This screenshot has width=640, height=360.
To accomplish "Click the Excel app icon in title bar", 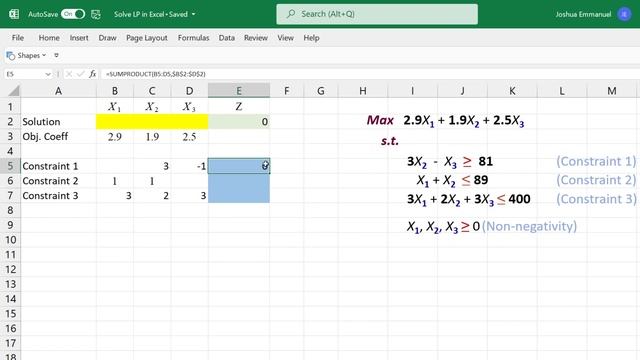I will [x=14, y=14].
